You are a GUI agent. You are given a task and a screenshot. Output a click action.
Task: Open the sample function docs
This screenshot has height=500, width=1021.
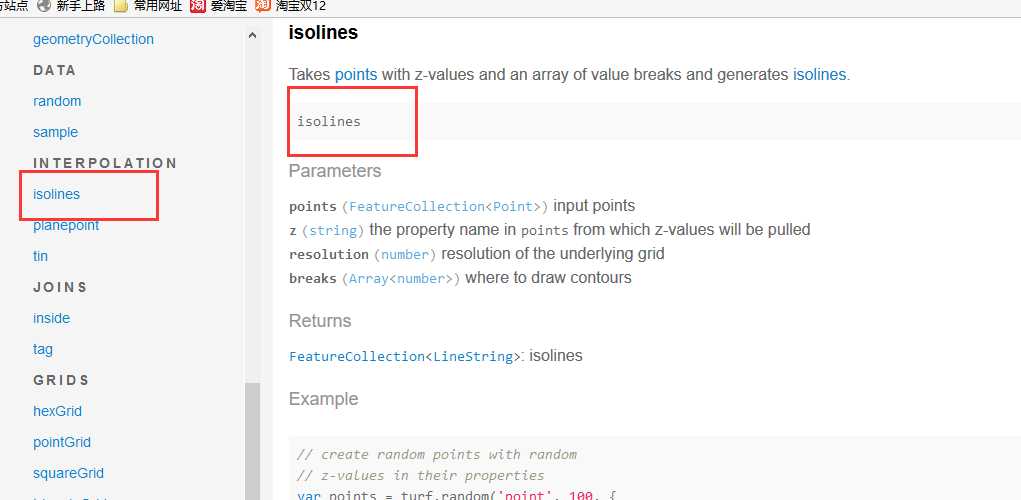(55, 132)
